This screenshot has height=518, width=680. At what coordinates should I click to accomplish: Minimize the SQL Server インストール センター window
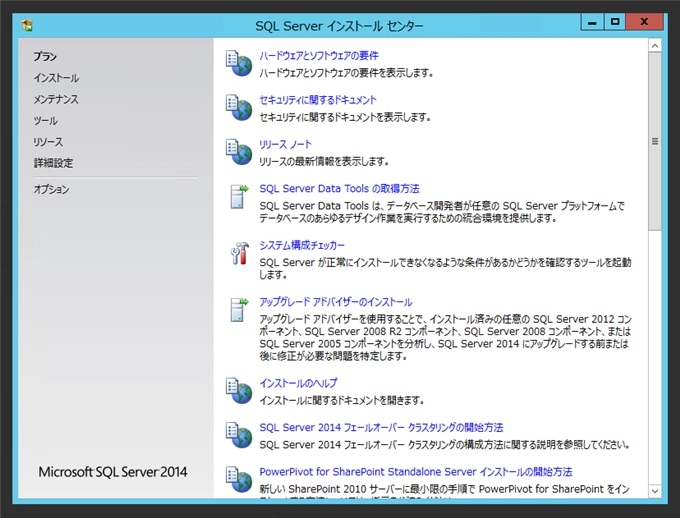coord(592,22)
